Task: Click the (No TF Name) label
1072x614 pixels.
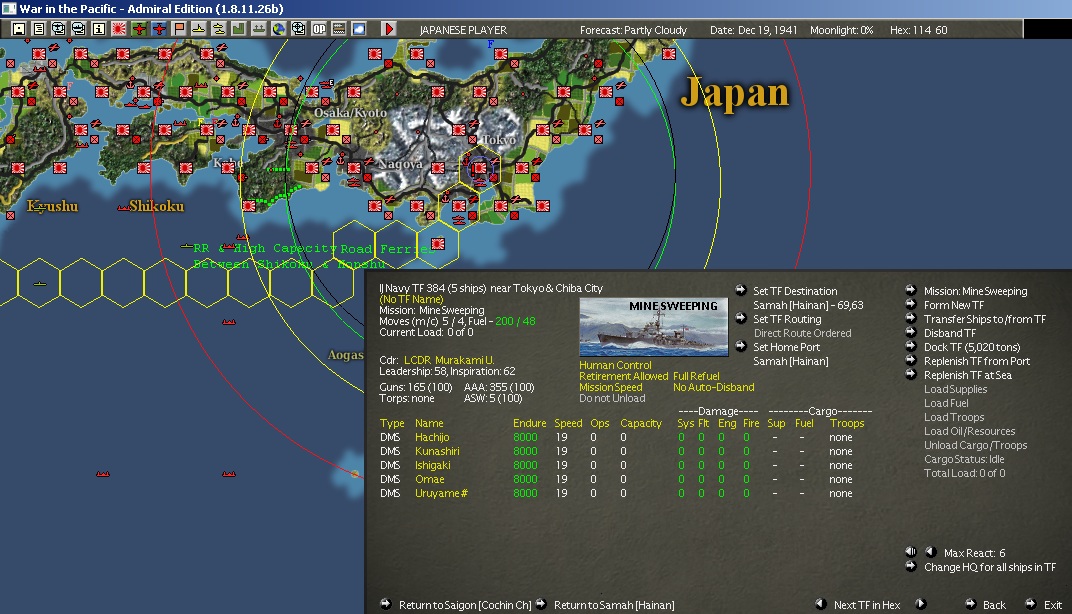Action: 411,299
